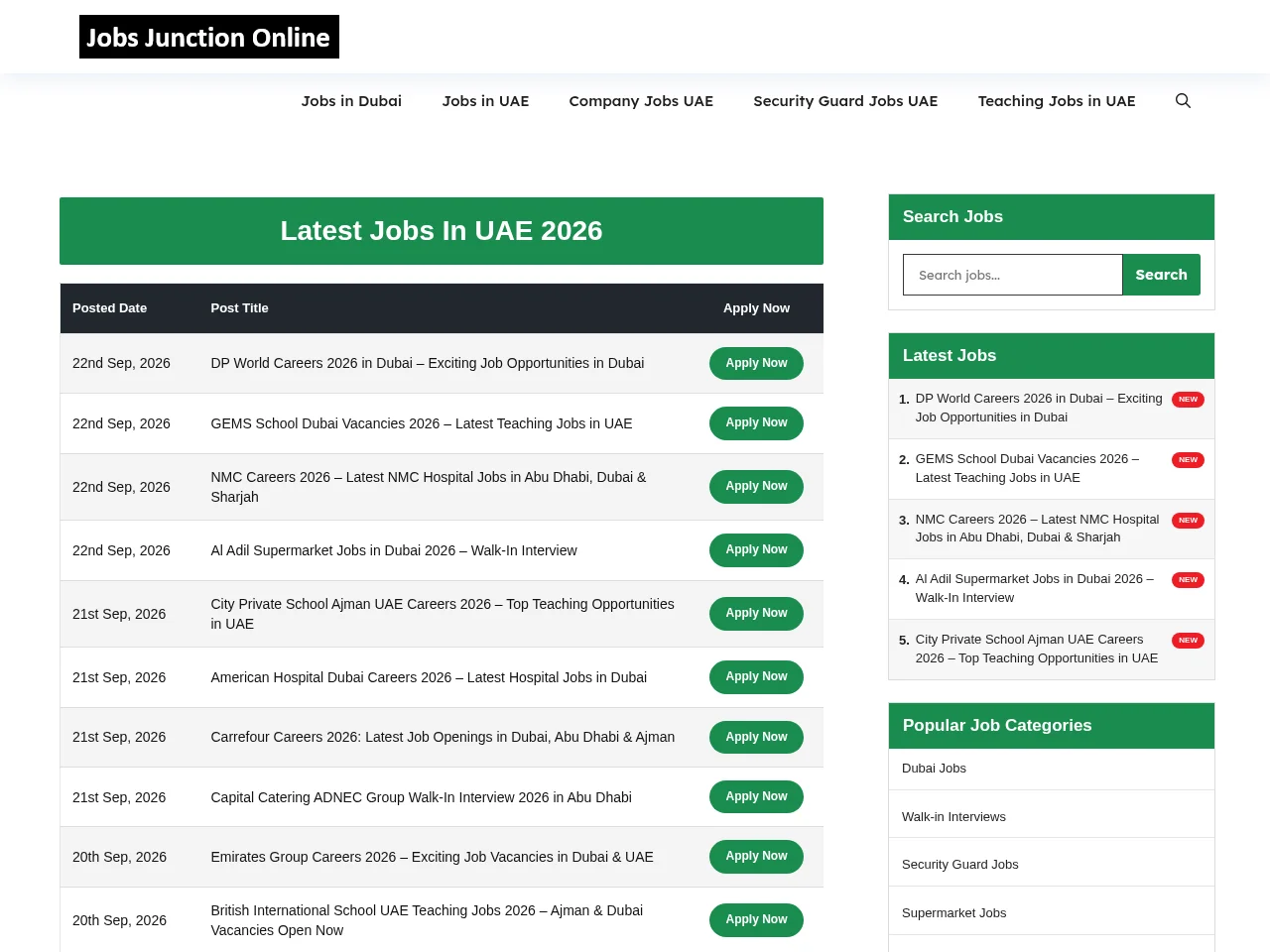Apply Now for Capital Catering ADNEC row
The width and height of the screenshot is (1270, 952).
[x=756, y=796]
